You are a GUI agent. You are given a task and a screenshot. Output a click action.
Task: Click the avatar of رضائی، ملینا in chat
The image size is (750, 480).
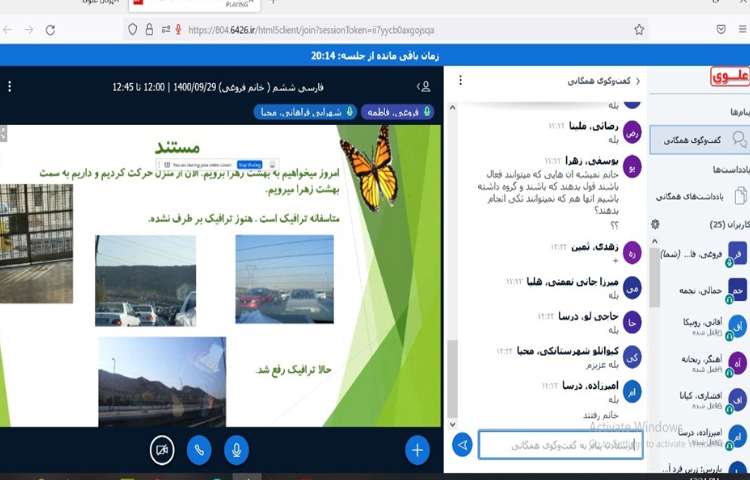(632, 133)
